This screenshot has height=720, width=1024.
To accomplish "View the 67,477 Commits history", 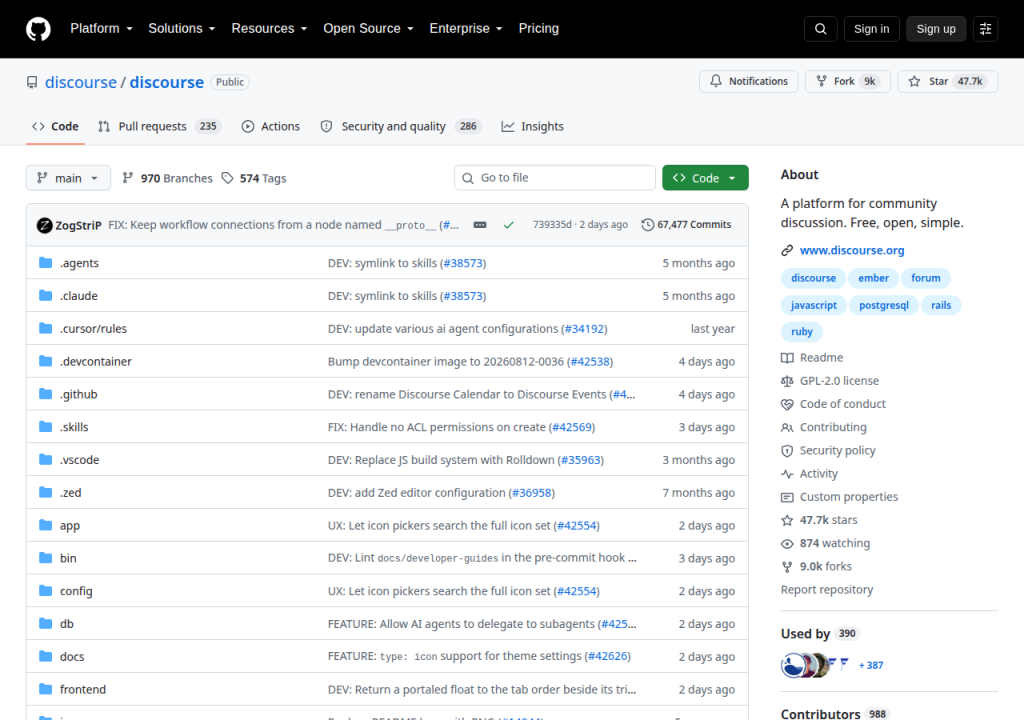I will [686, 225].
